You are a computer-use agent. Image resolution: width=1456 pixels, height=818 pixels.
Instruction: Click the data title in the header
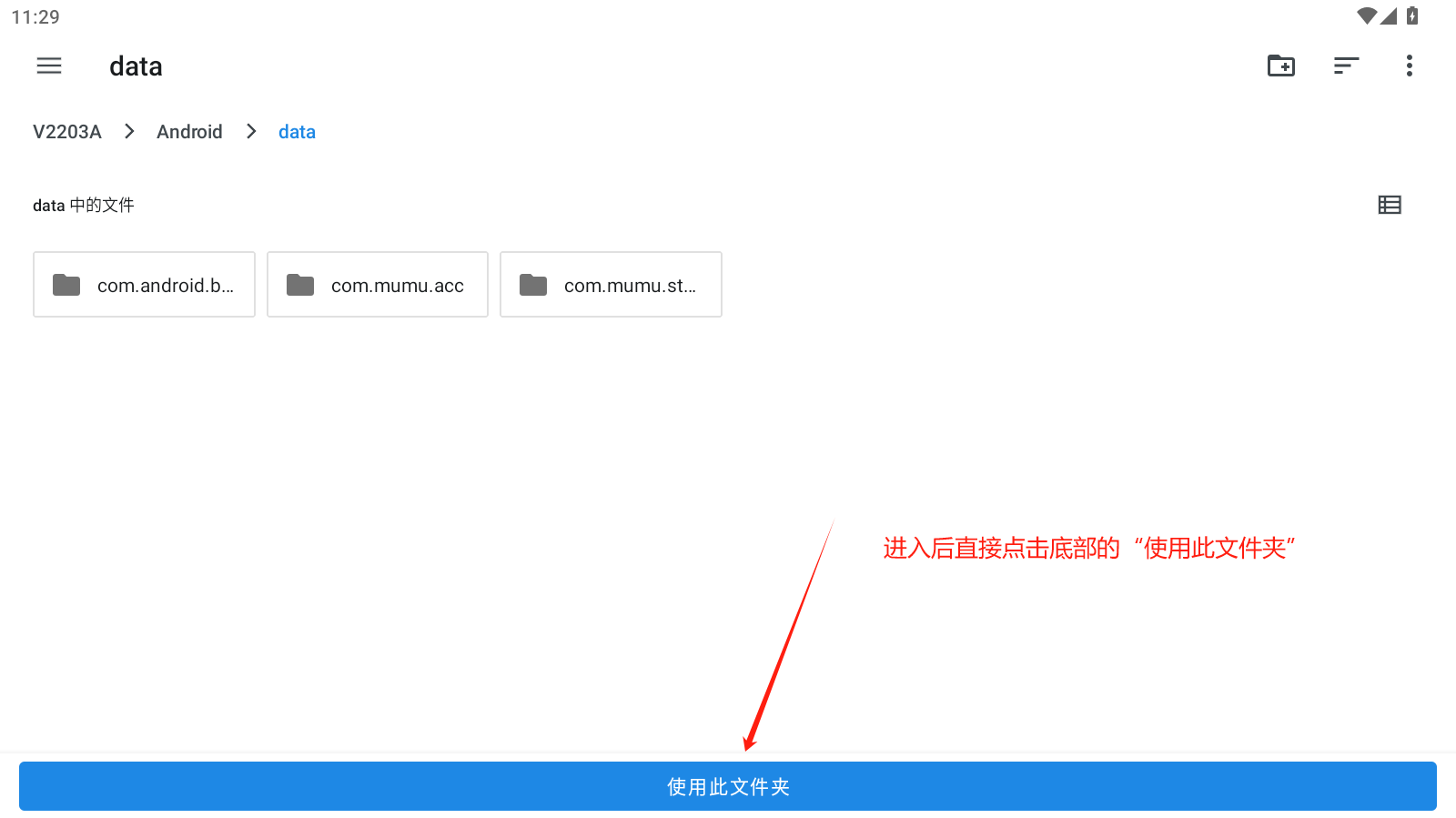click(x=136, y=66)
